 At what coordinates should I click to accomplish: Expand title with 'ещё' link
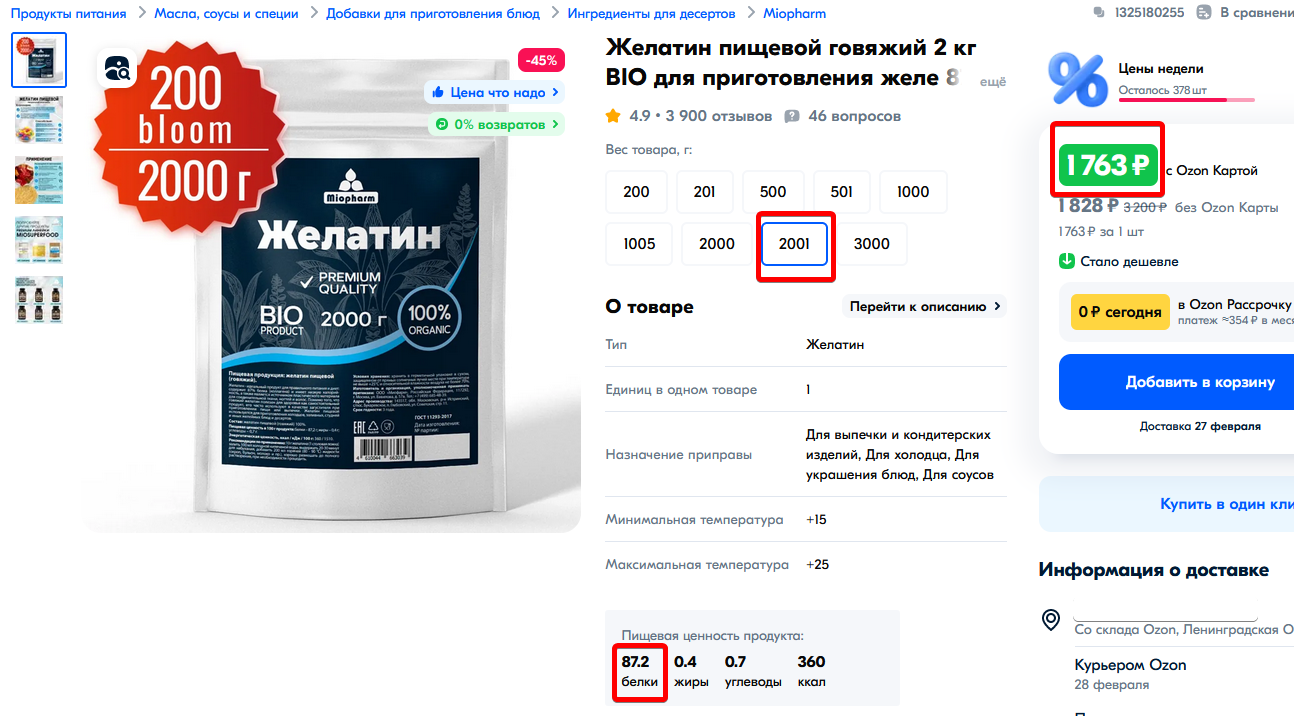992,82
